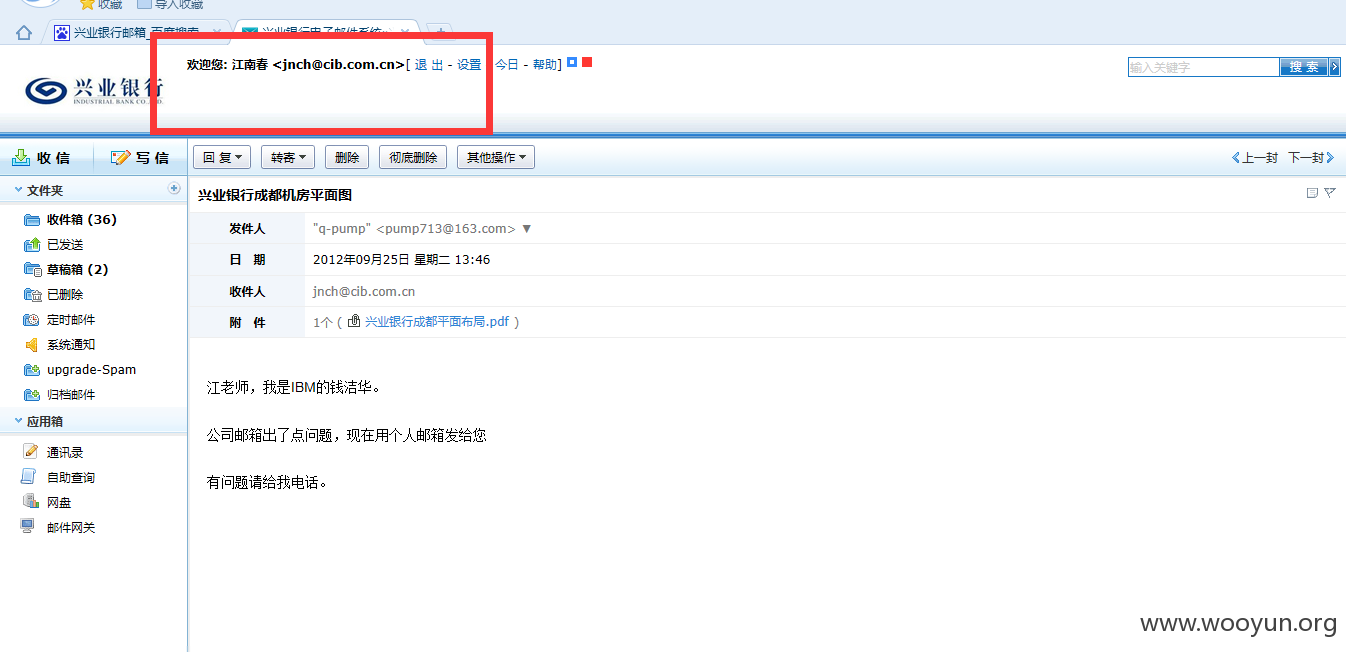This screenshot has height=652, width=1346.
Task: Go to 下一封 next email
Action: click(1311, 158)
